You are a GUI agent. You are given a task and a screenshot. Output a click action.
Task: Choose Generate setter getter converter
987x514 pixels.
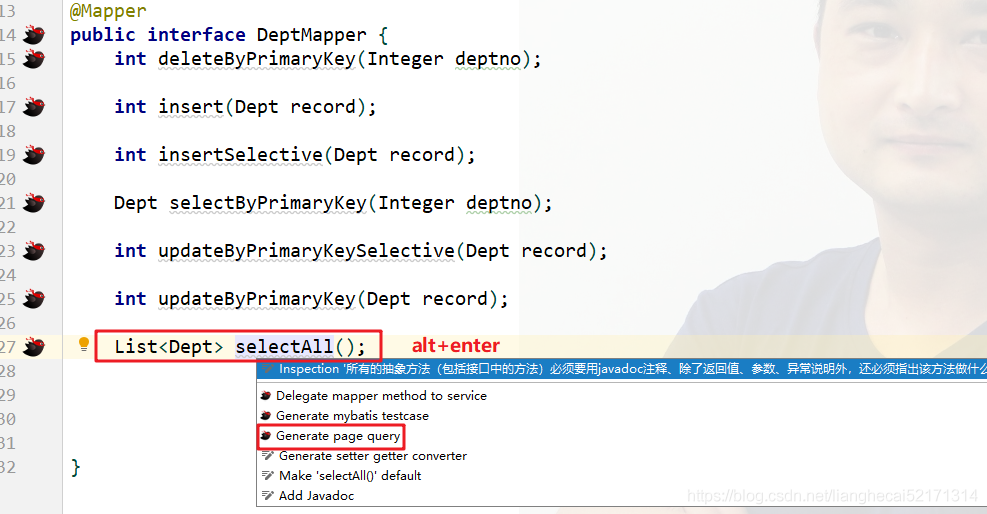[x=373, y=456]
